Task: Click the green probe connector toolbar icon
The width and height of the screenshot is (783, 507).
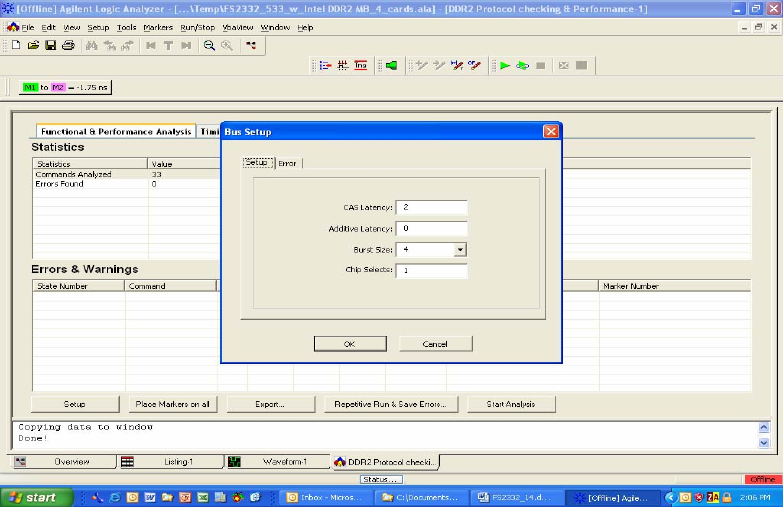Action: [391, 65]
